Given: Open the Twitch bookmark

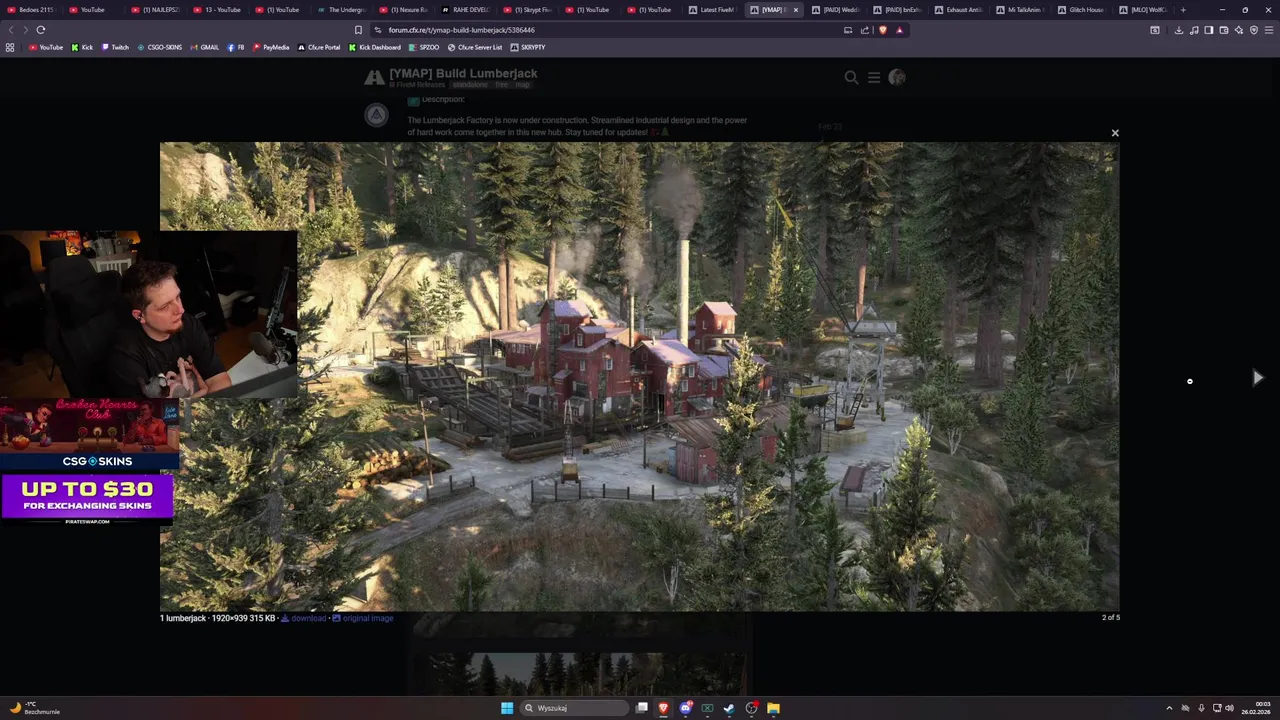Looking at the screenshot, I should pyautogui.click(x=115, y=47).
